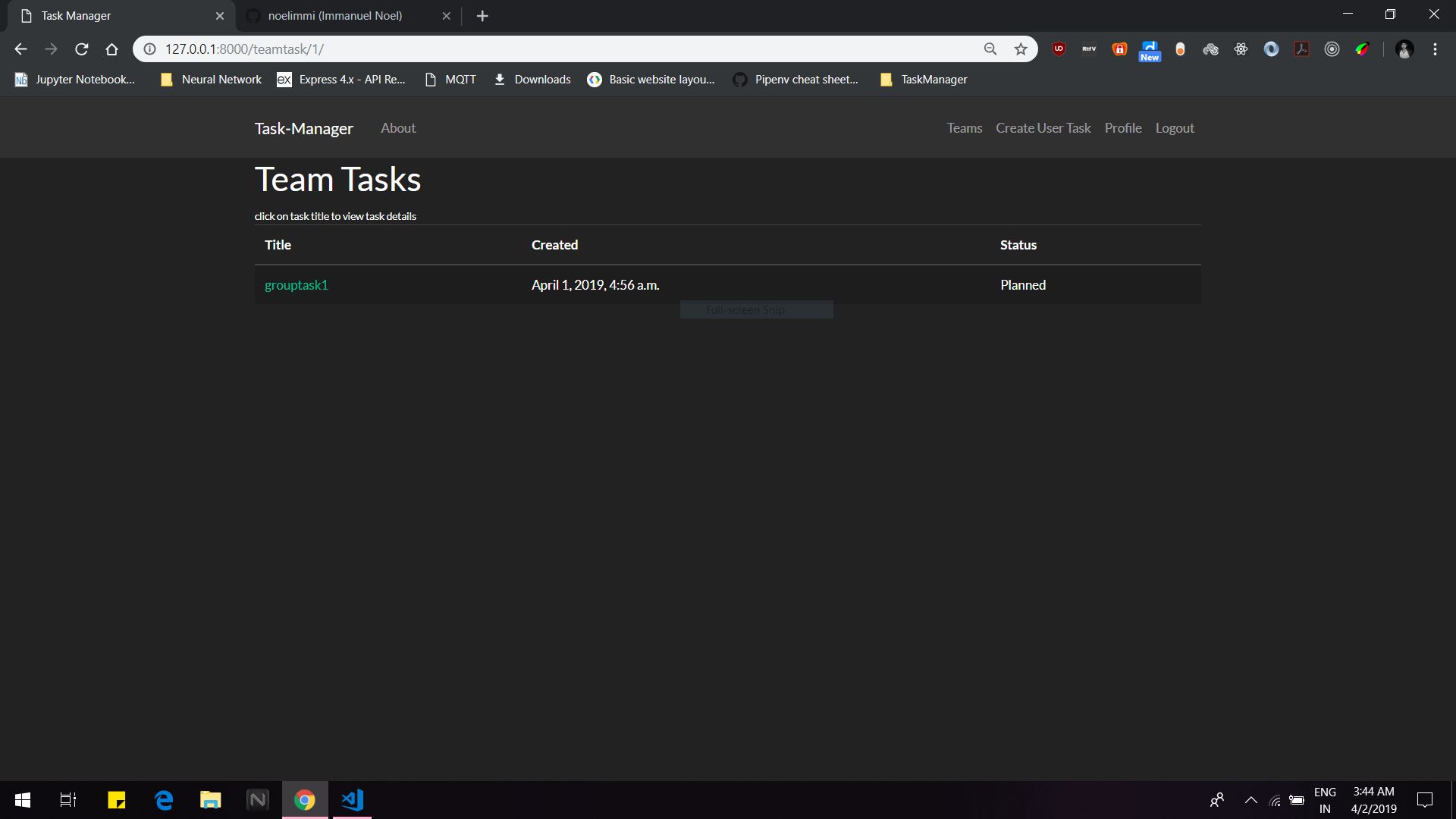Go to browser home page icon
The height and width of the screenshot is (819, 1456).
tap(112, 49)
